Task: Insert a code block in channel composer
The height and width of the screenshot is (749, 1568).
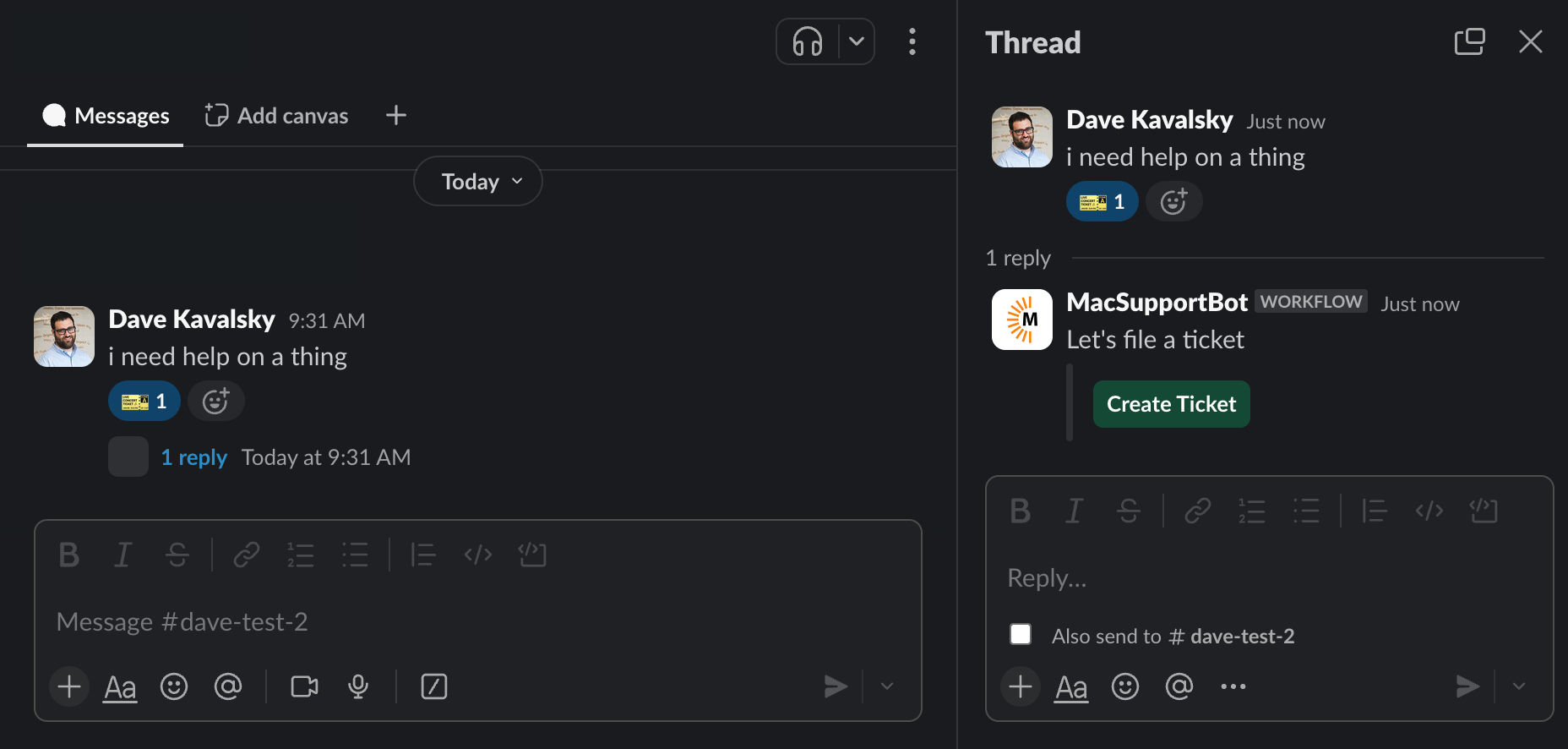Action: (x=532, y=555)
